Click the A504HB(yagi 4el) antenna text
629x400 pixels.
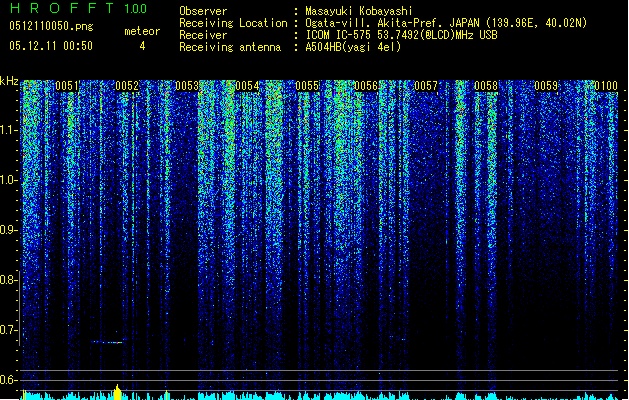click(353, 47)
